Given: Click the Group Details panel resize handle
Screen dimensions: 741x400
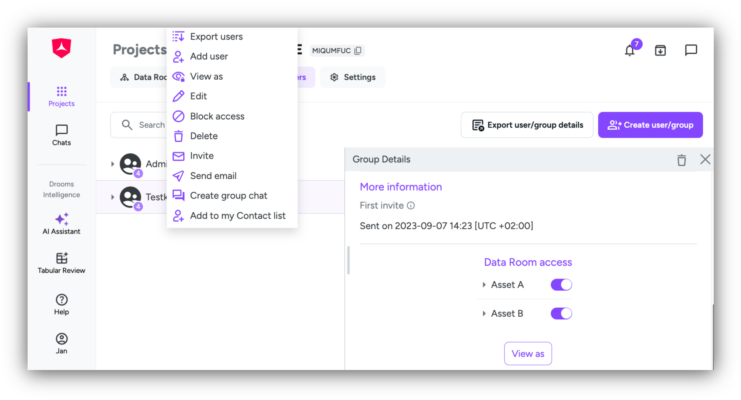Looking at the screenshot, I should pos(349,260).
